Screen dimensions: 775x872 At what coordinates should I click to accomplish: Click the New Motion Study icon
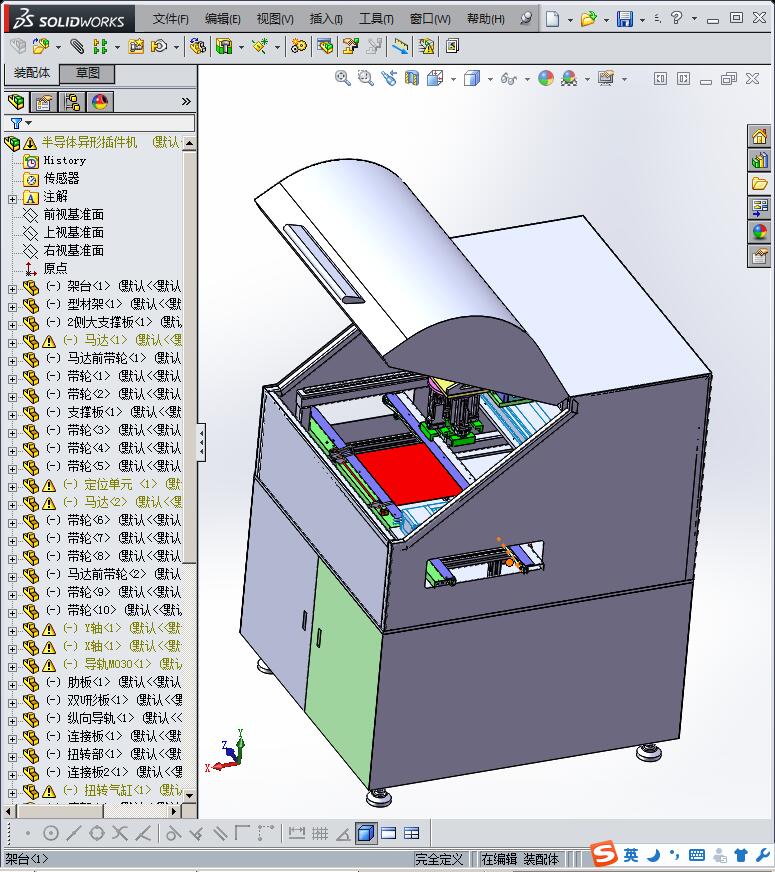click(x=299, y=46)
